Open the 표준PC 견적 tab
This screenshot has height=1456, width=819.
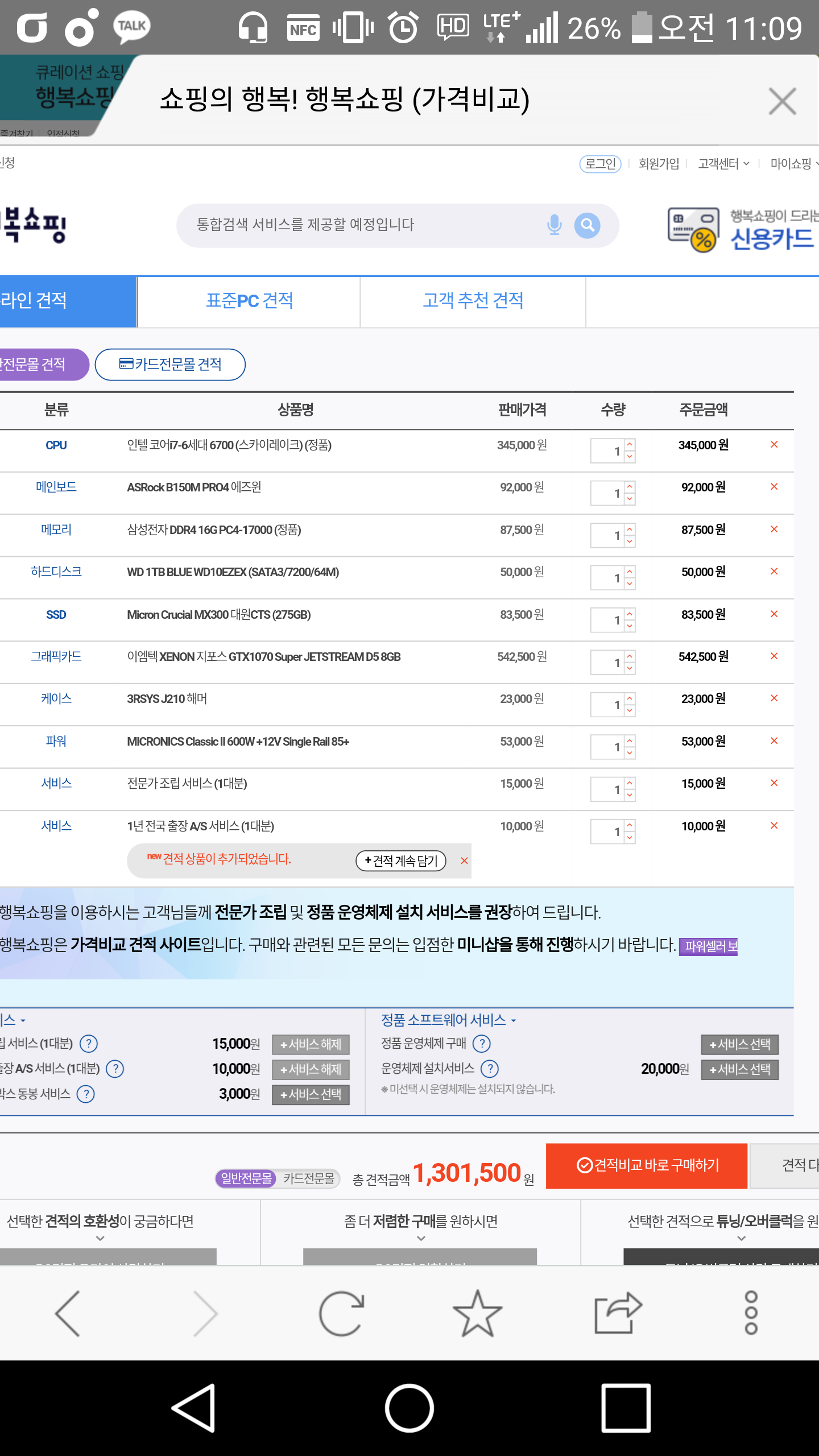coord(249,301)
